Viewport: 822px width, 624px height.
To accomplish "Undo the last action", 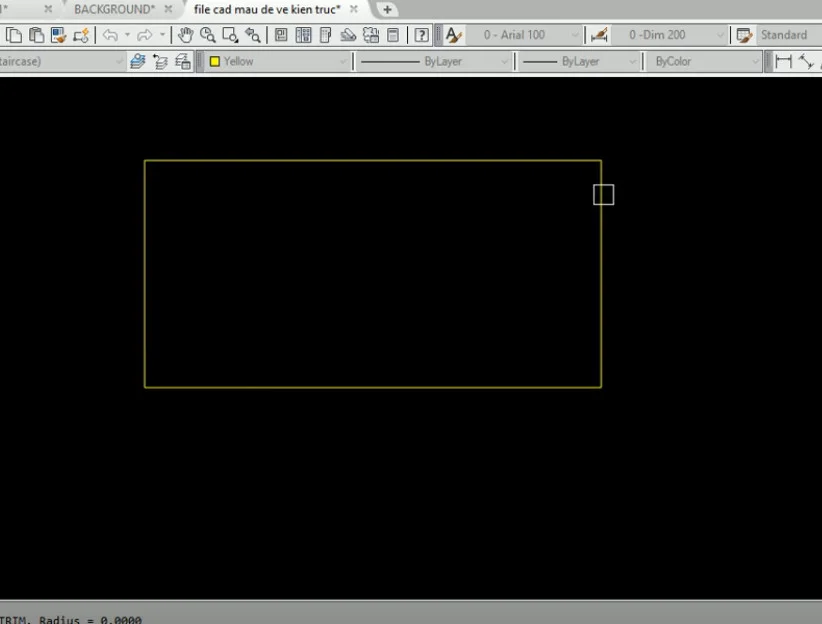I will 110,35.
